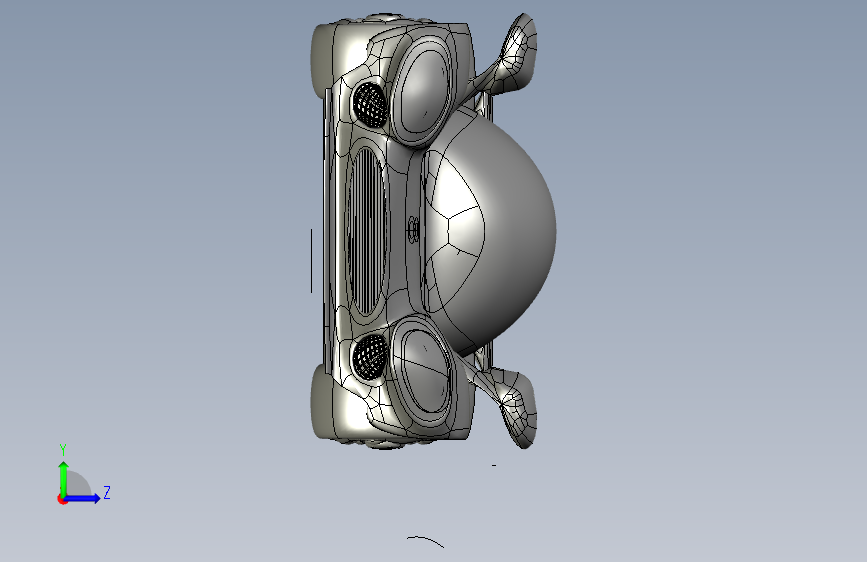
Task: Select the lower side mirror of the car
Action: pyautogui.click(x=513, y=408)
